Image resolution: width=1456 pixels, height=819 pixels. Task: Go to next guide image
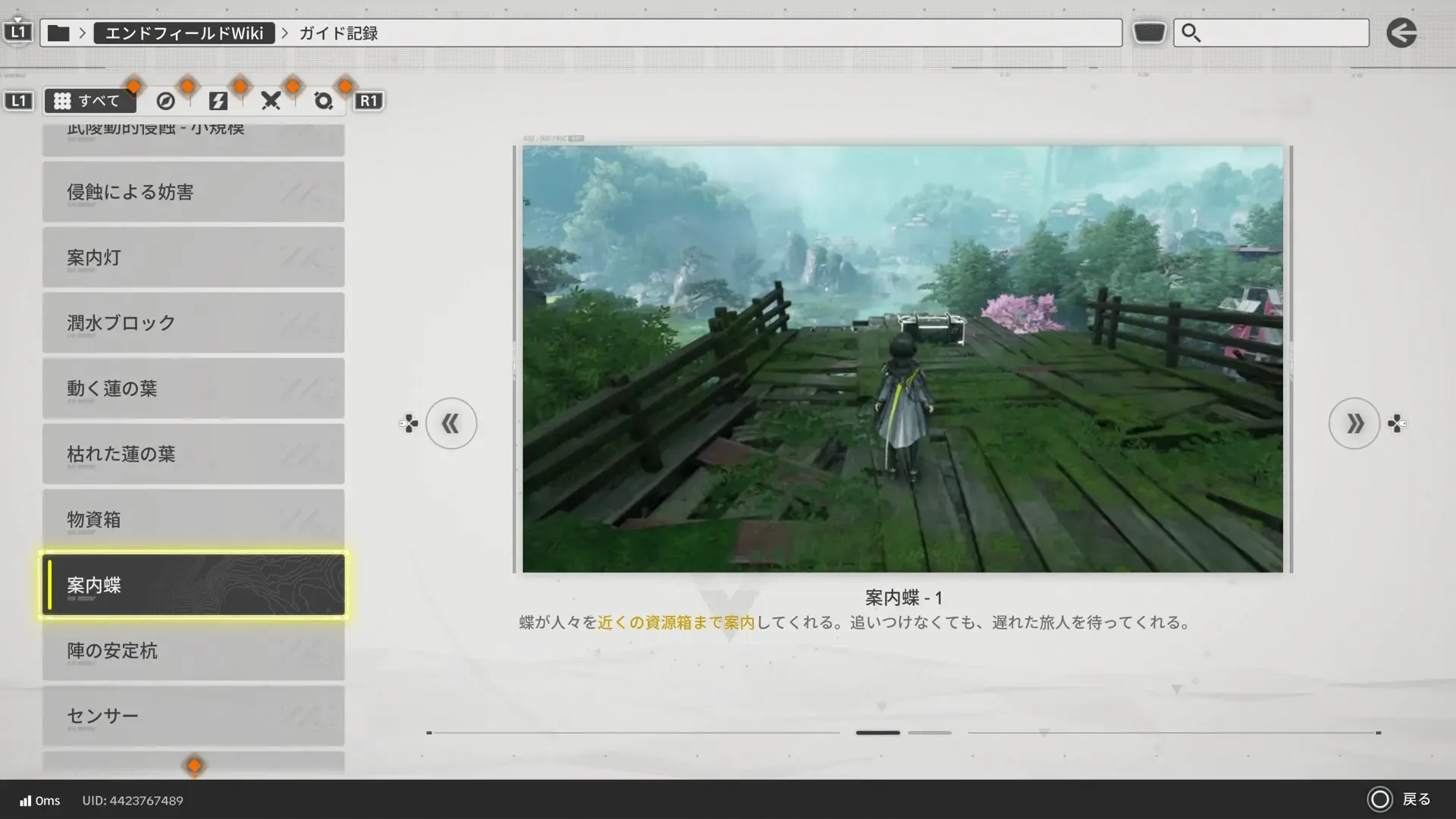coord(1354,423)
